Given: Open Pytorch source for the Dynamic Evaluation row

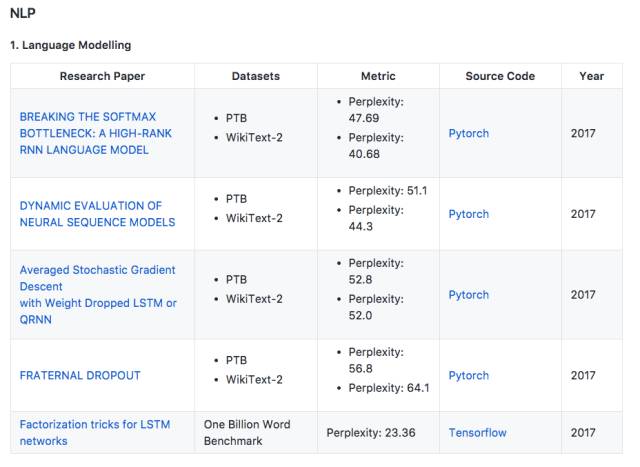Looking at the screenshot, I should point(469,214).
